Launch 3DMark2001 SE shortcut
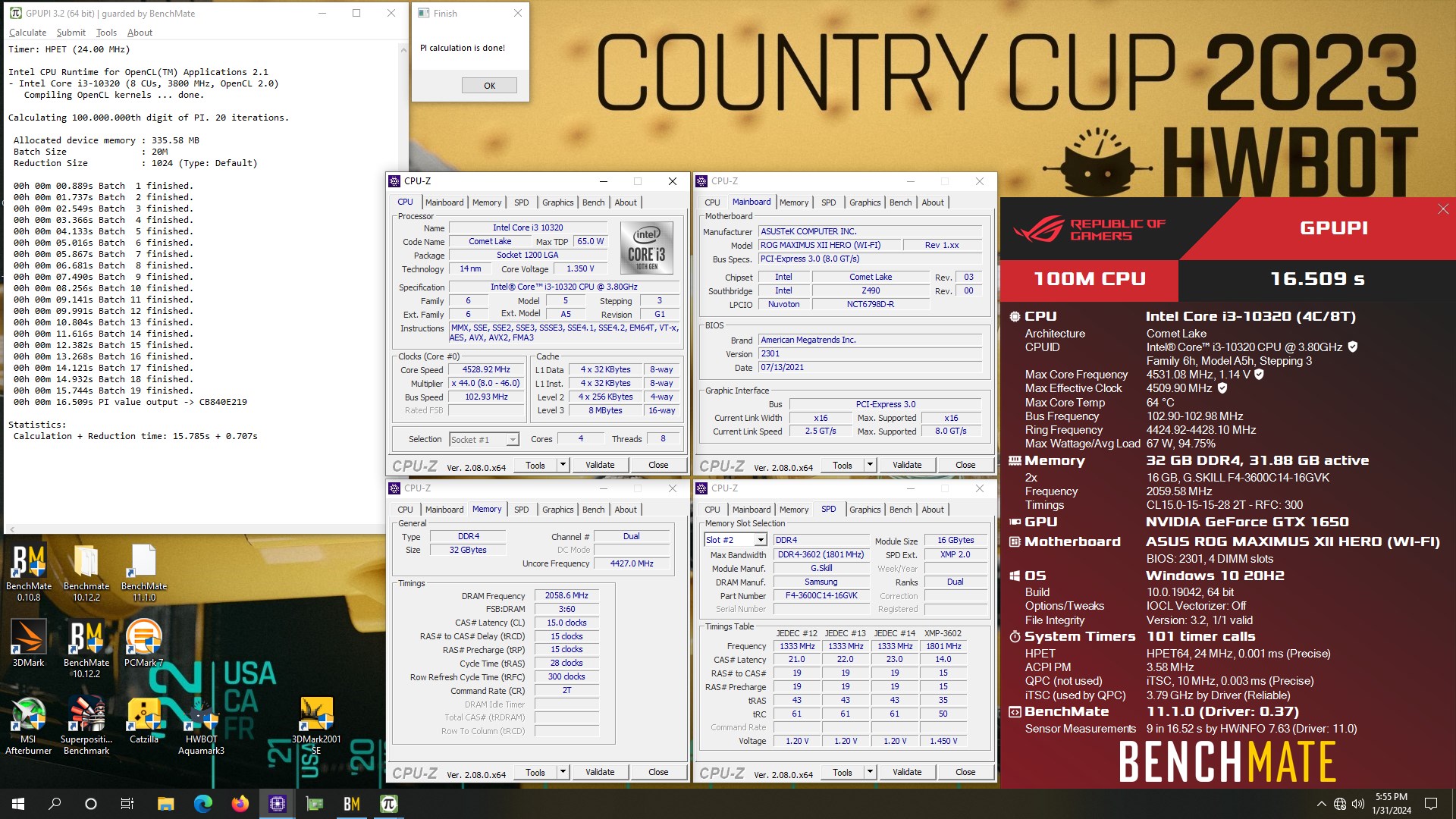Viewport: 1456px width, 819px height. point(316,726)
